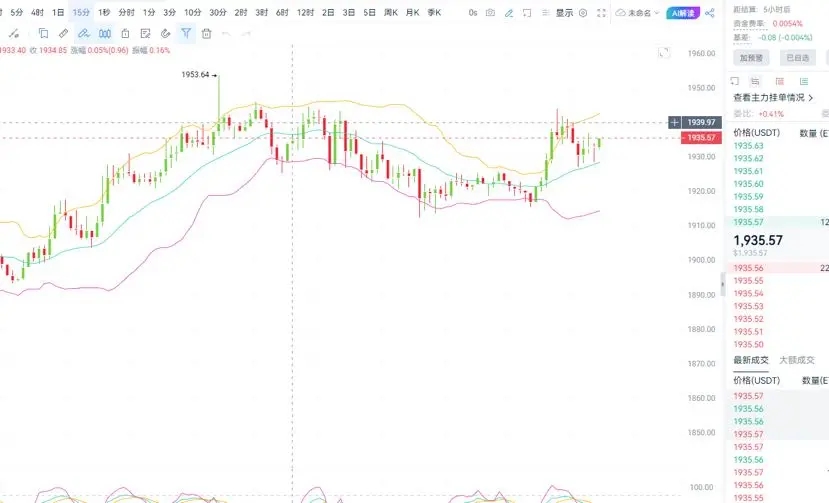Image resolution: width=829 pixels, height=503 pixels.
Task: Switch to the 12时 interval
Action: point(305,12)
